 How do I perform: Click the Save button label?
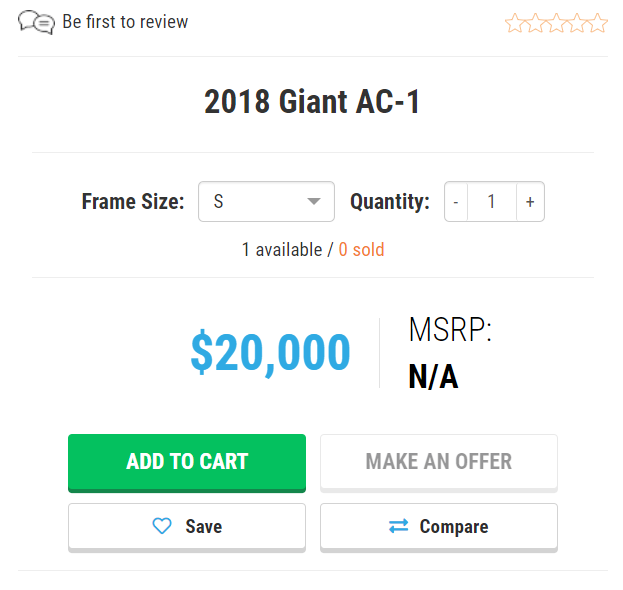(203, 526)
